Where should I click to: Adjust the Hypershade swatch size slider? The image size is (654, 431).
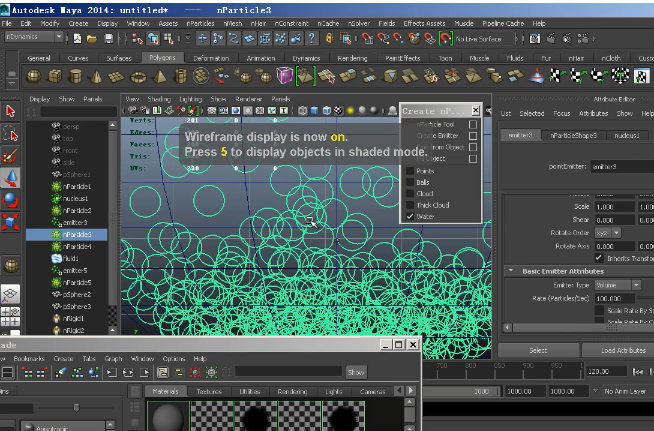tap(76, 407)
